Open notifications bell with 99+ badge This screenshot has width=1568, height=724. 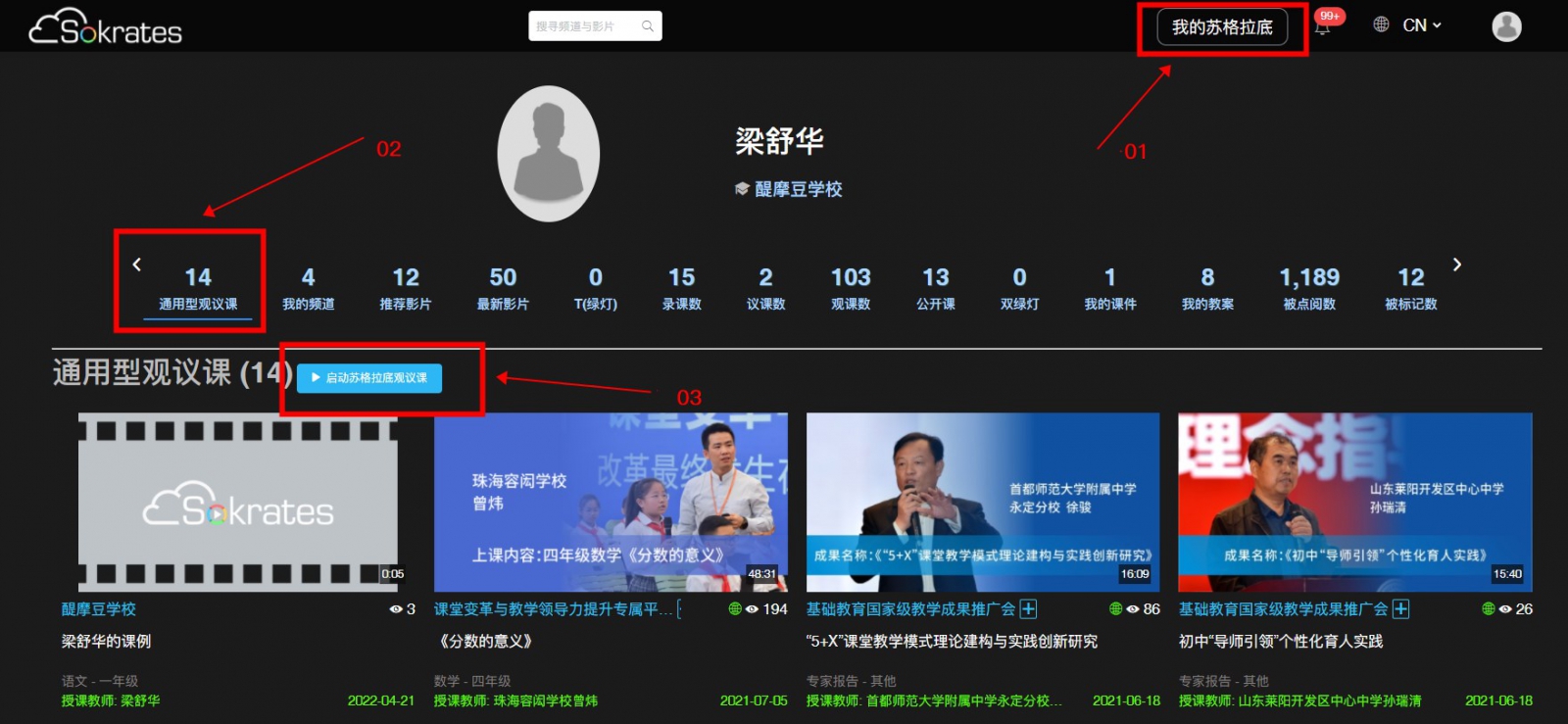(x=1322, y=27)
